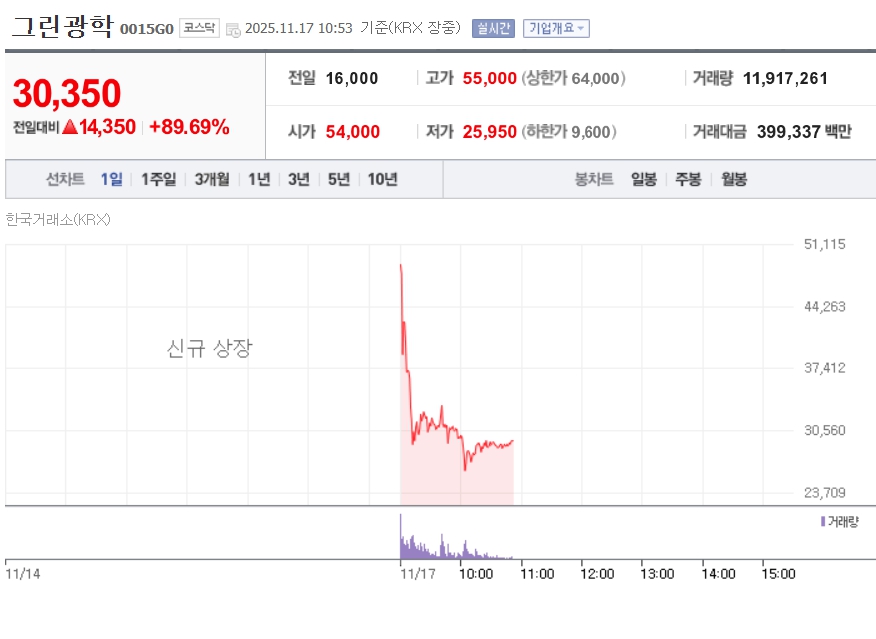Display the 5년 chart range
The height and width of the screenshot is (639, 876).
click(338, 179)
